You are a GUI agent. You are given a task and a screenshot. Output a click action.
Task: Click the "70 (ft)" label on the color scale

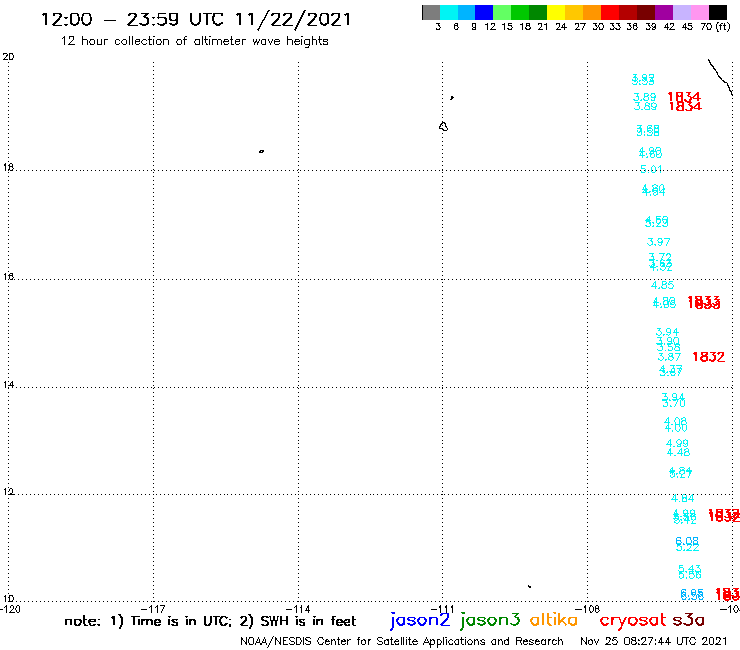[x=715, y=26]
